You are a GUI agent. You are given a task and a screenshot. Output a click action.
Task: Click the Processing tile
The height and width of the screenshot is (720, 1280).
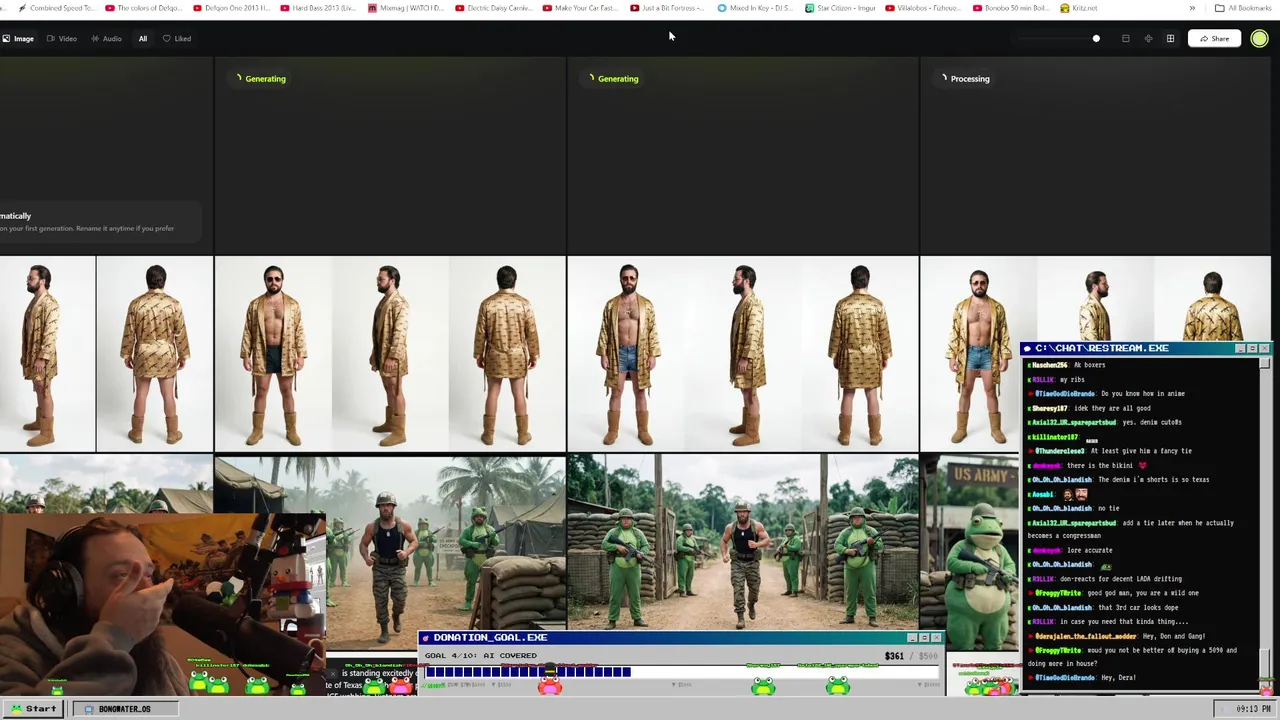click(x=1095, y=155)
